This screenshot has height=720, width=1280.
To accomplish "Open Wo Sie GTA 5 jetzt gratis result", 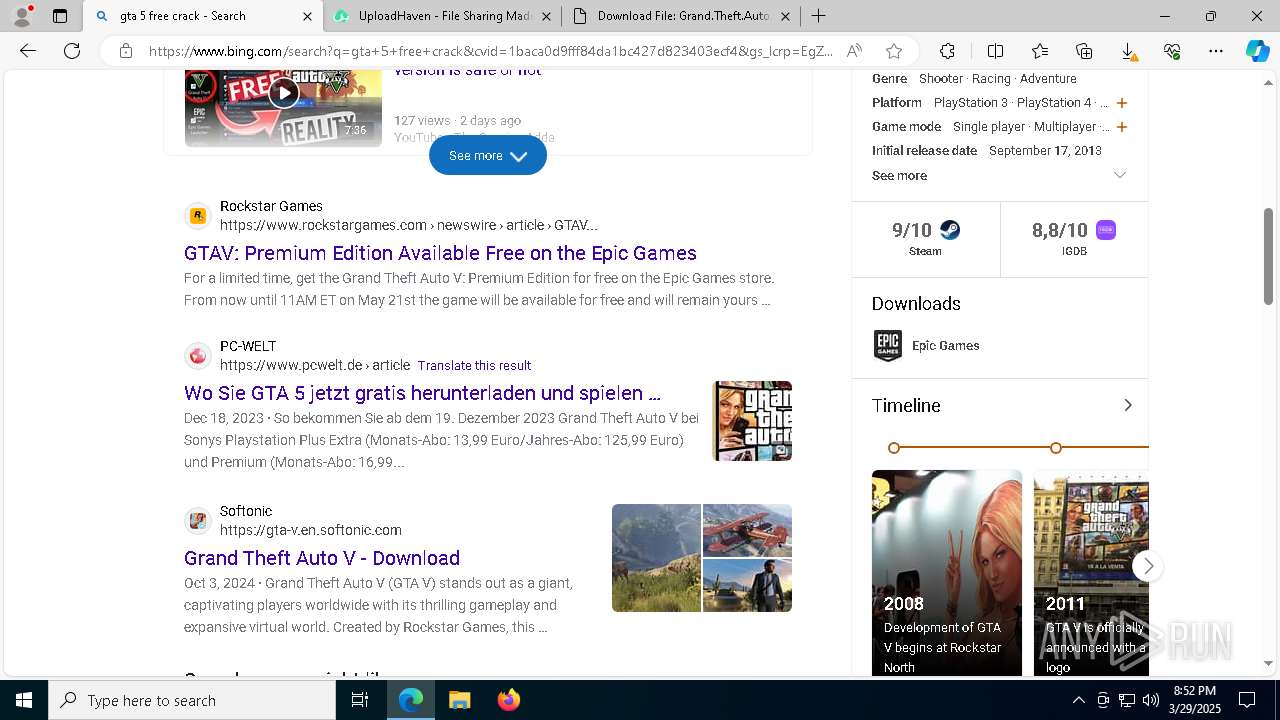I will 422,393.
